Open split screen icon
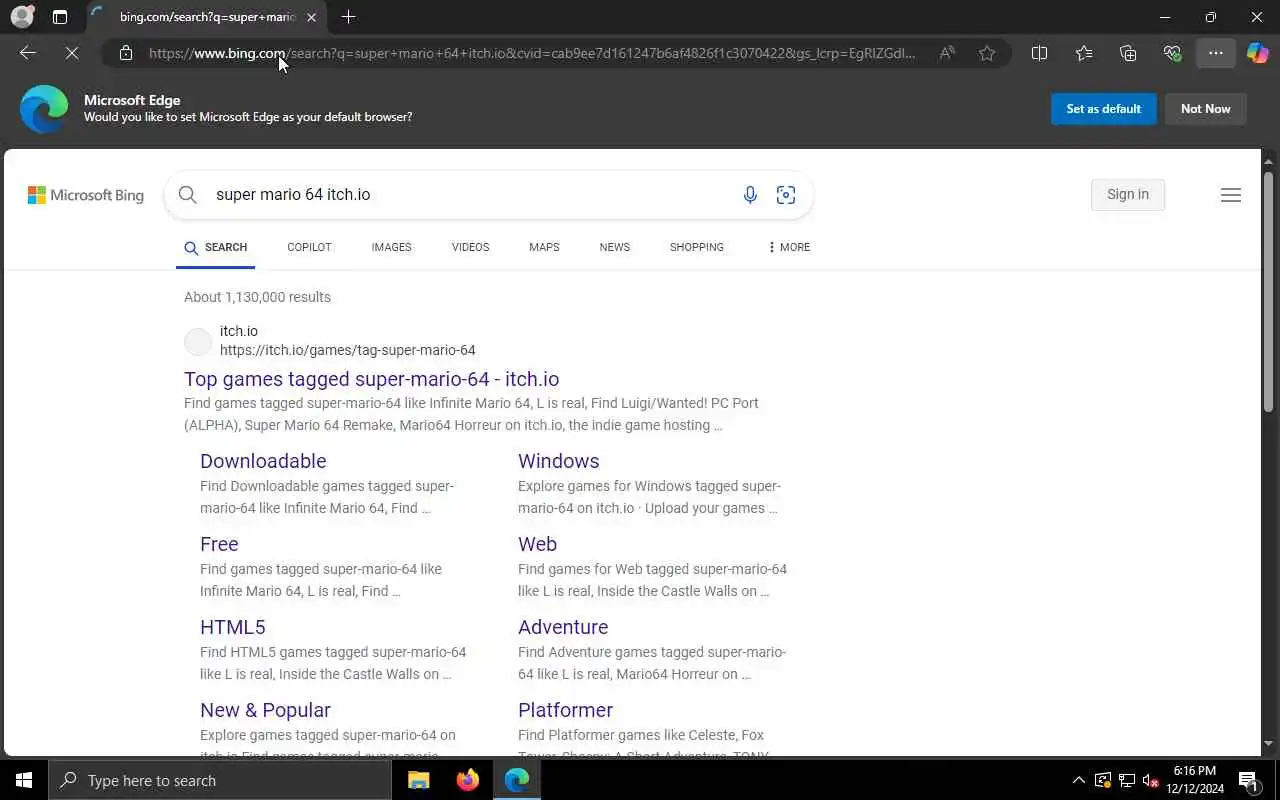 [x=1039, y=53]
